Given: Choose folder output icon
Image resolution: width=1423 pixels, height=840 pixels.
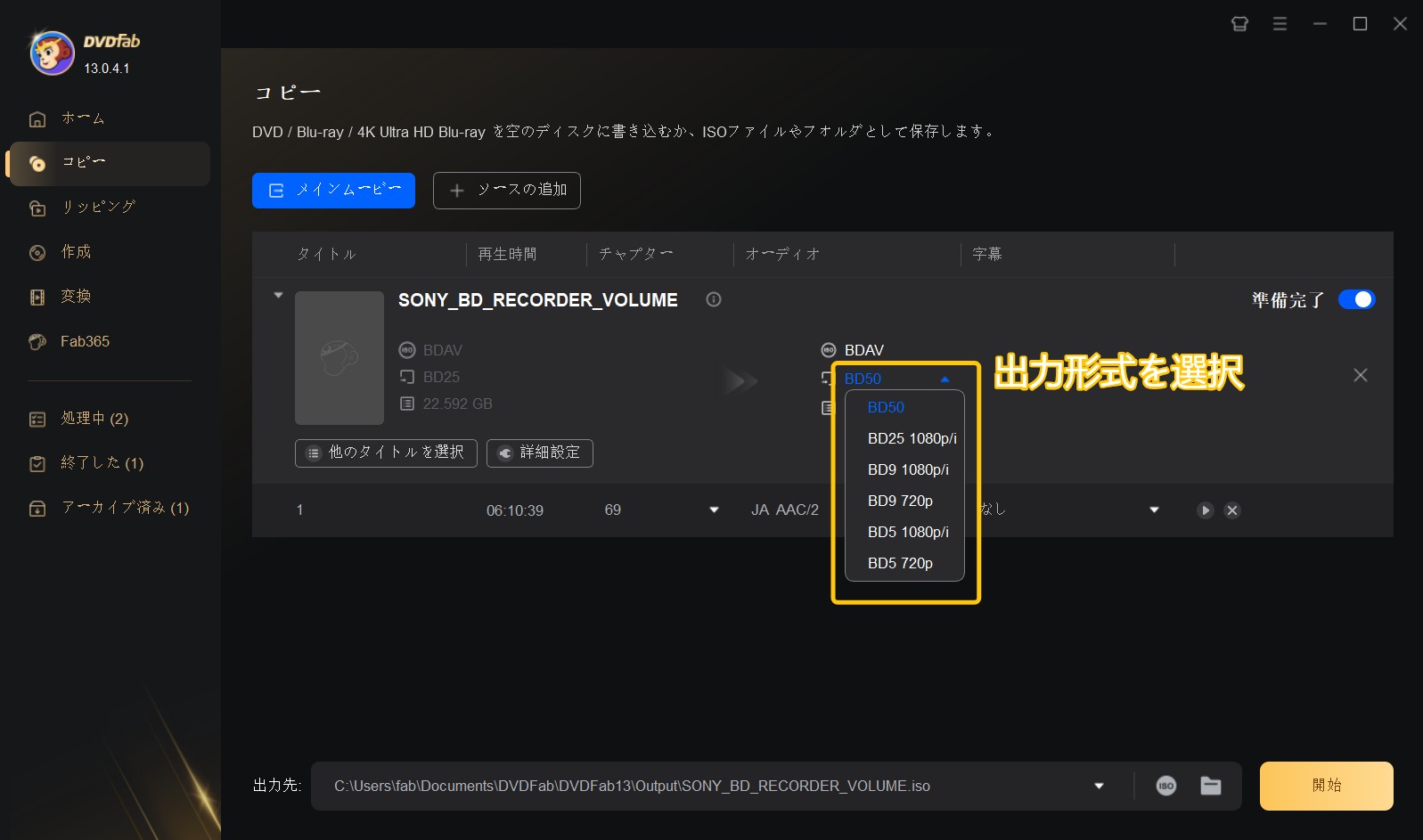Looking at the screenshot, I should pyautogui.click(x=1210, y=786).
